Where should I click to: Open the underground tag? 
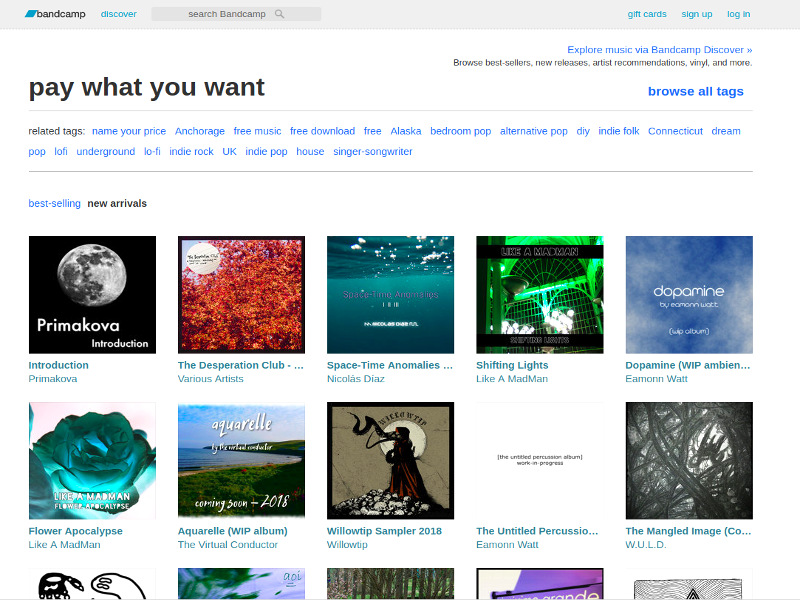106,152
